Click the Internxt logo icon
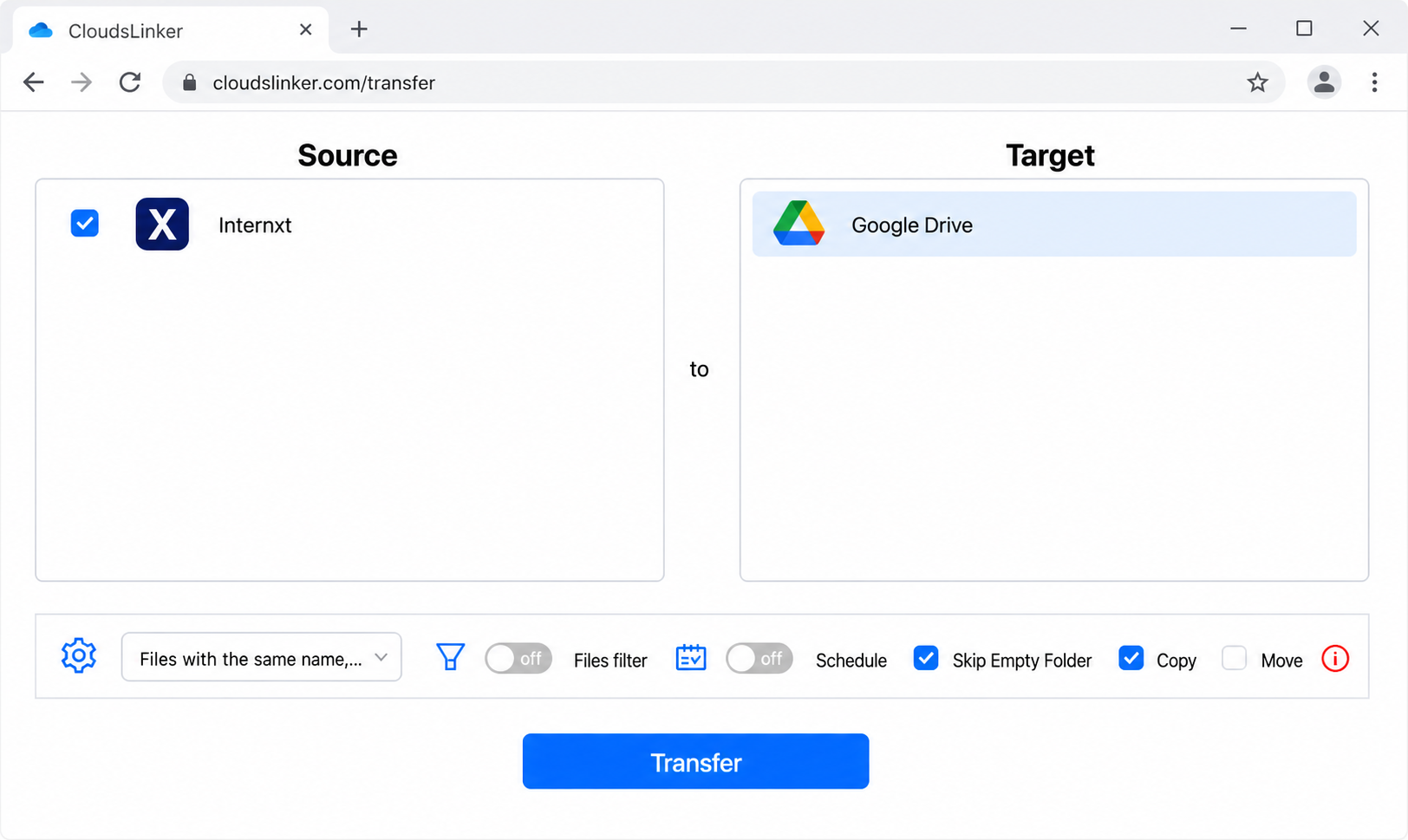Image resolution: width=1408 pixels, height=840 pixels. pos(162,225)
